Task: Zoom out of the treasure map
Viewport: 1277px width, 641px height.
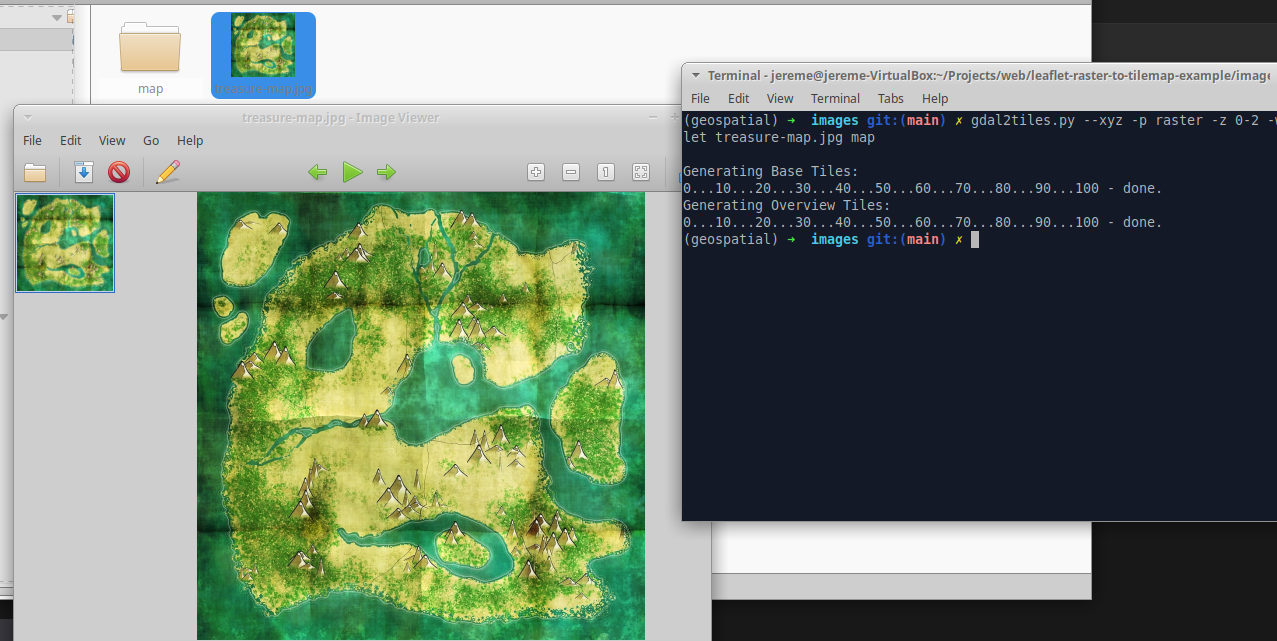Action: 570,172
